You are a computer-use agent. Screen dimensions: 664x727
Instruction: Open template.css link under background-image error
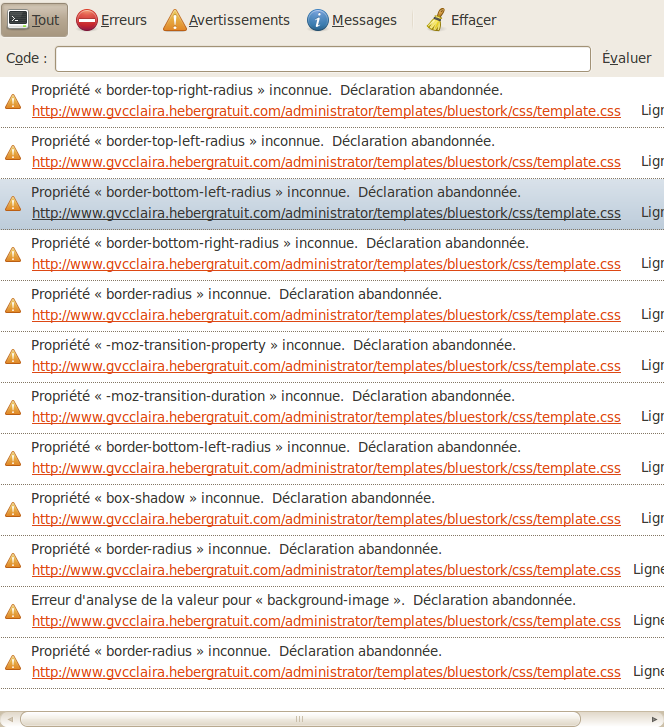pyautogui.click(x=326, y=621)
